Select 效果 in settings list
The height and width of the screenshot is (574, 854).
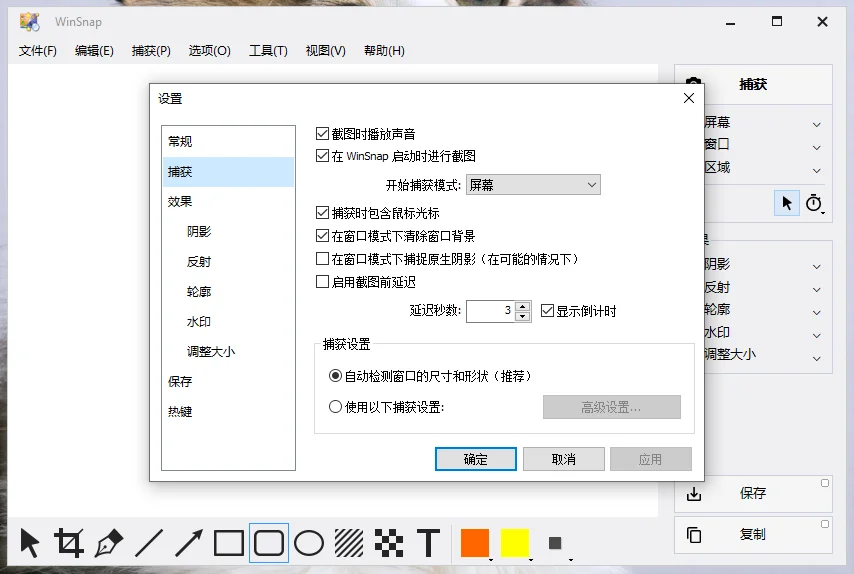point(228,201)
